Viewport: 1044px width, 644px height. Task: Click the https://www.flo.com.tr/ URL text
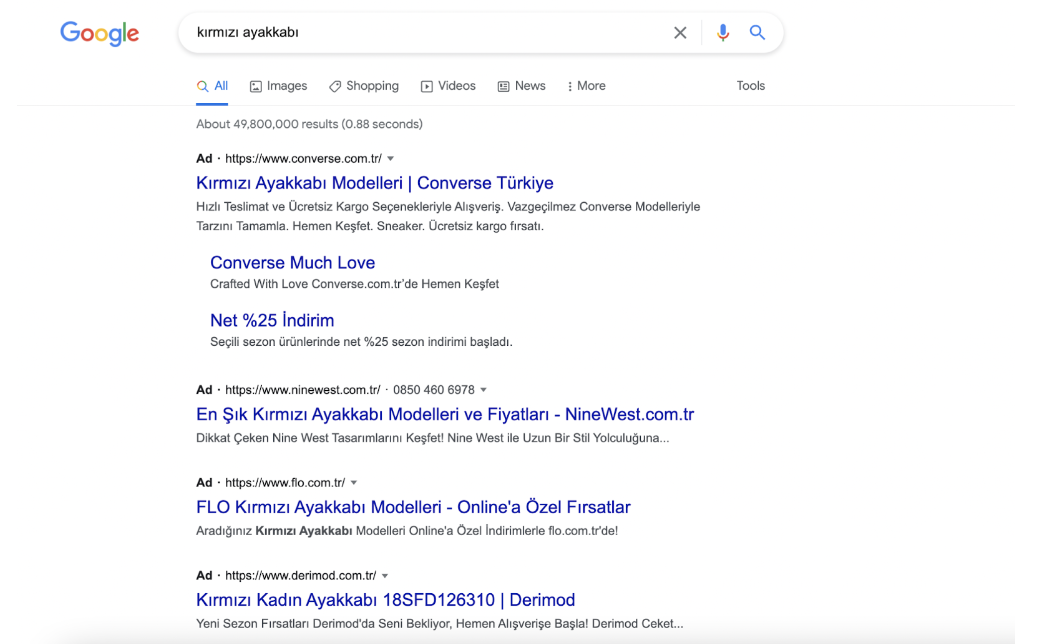(x=285, y=483)
